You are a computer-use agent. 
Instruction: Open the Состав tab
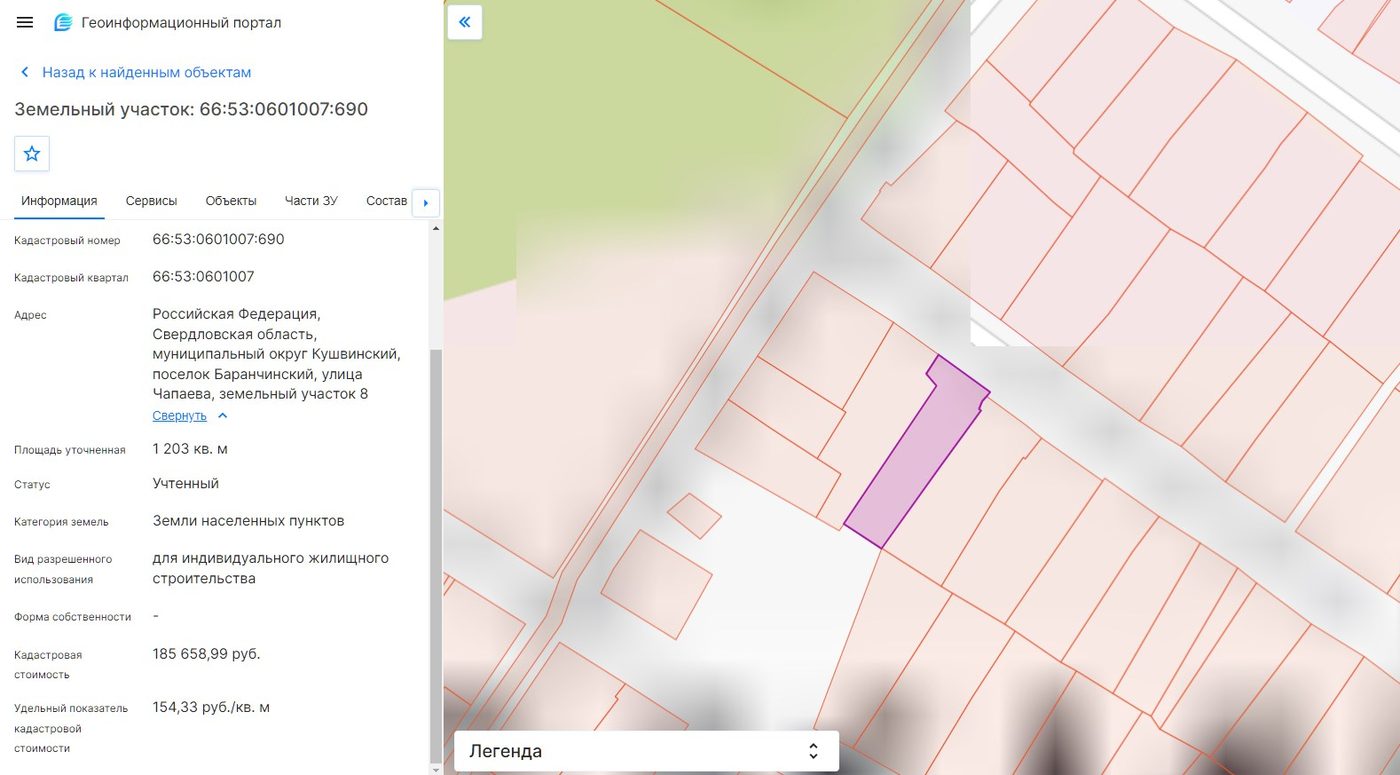coord(386,201)
